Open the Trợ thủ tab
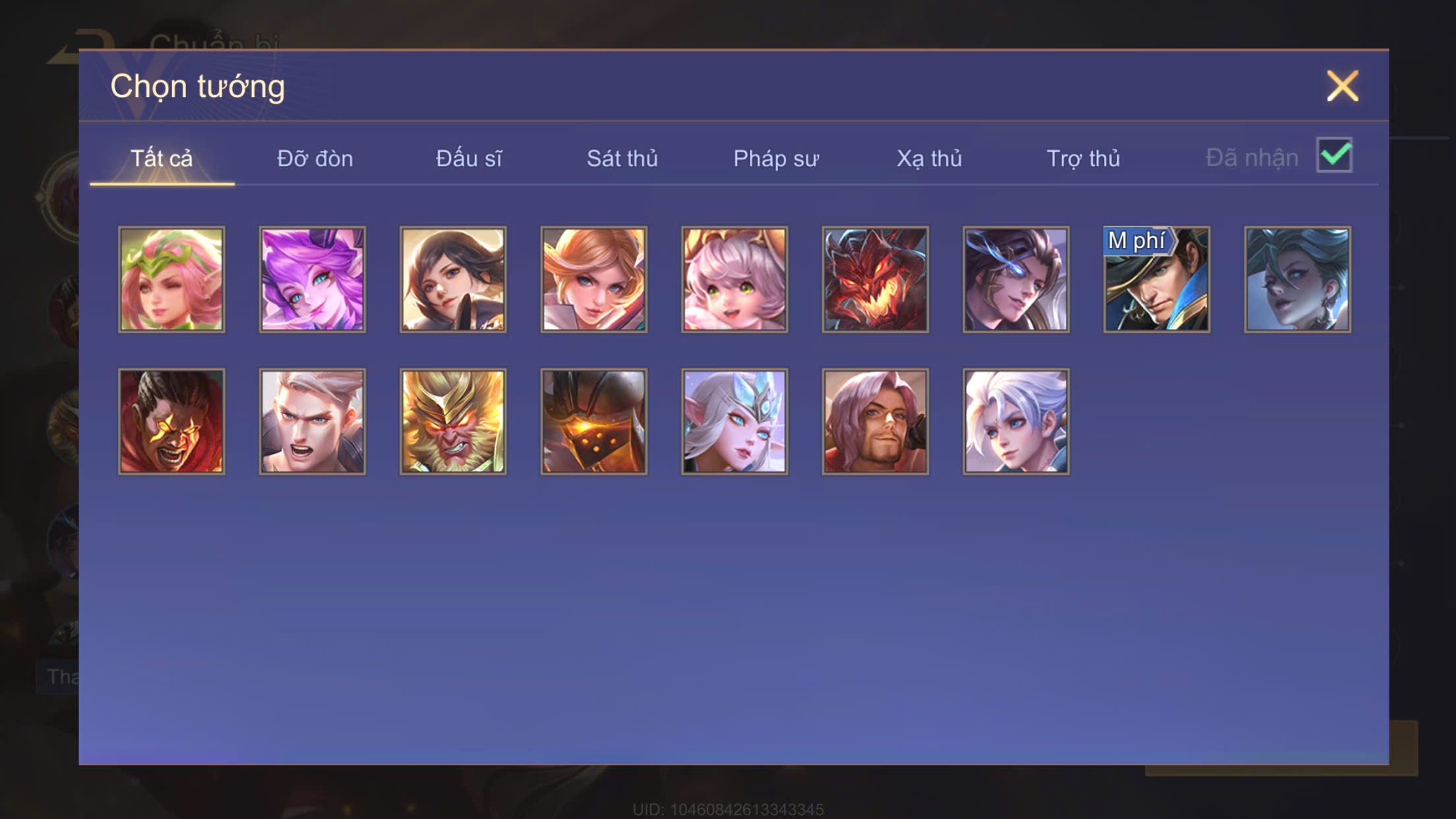This screenshot has height=819, width=1456. tap(1083, 159)
